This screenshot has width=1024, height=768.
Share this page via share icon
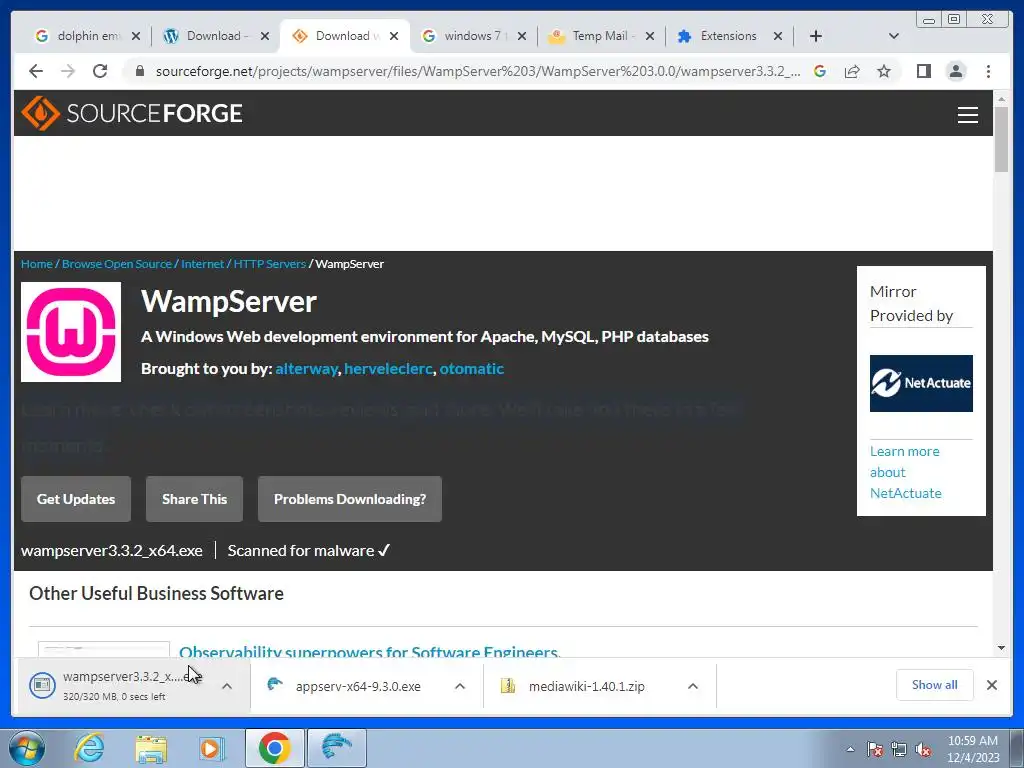[x=852, y=71]
